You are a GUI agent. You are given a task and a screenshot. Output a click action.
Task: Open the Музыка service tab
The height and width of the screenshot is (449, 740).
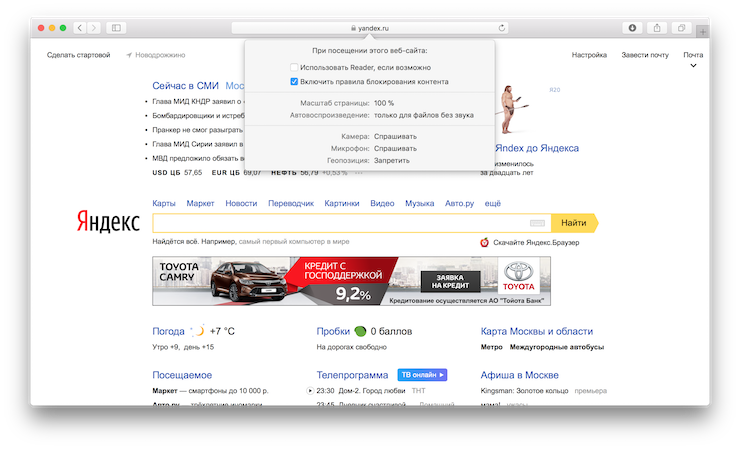tap(420, 203)
